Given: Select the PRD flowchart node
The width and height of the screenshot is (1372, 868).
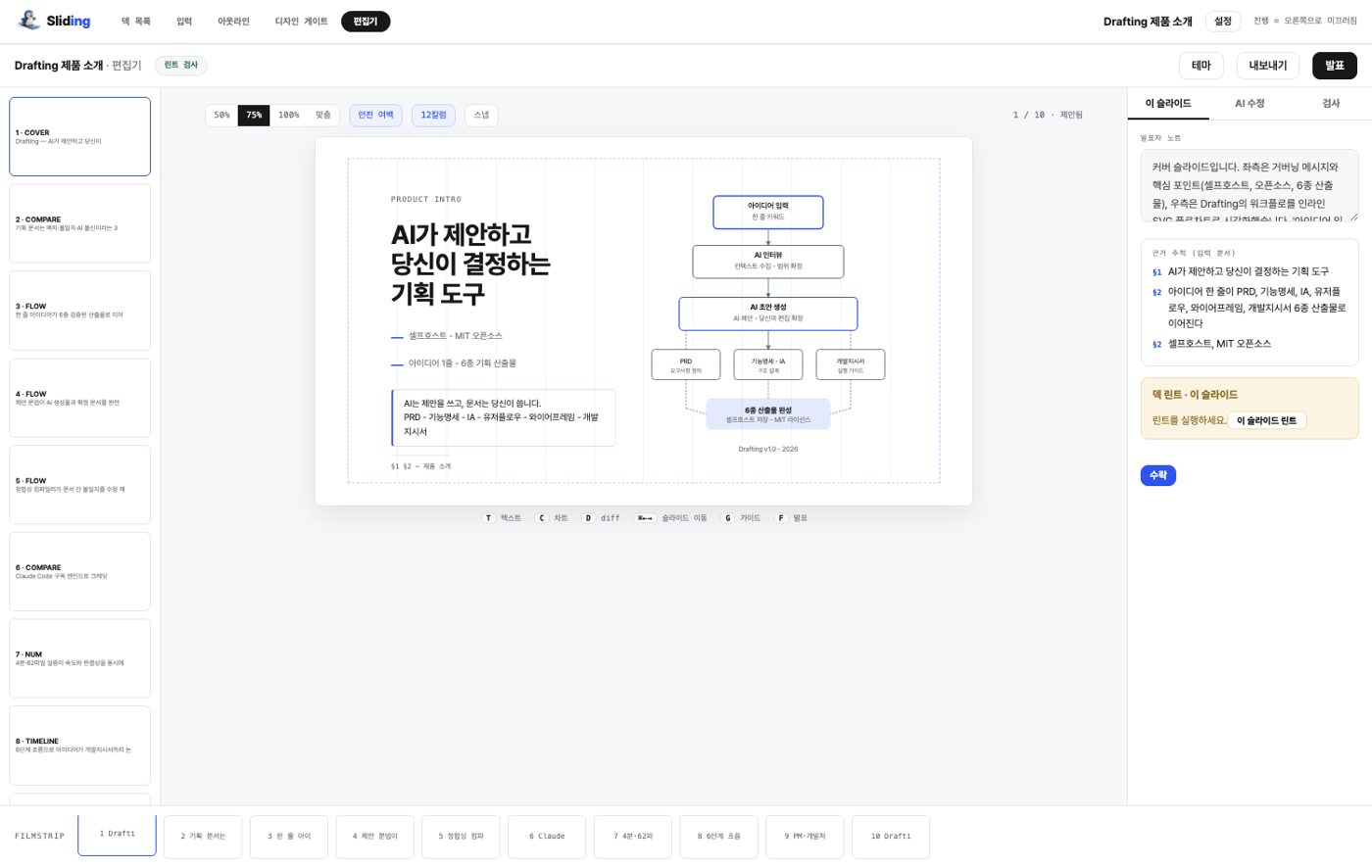Looking at the screenshot, I should point(686,364).
